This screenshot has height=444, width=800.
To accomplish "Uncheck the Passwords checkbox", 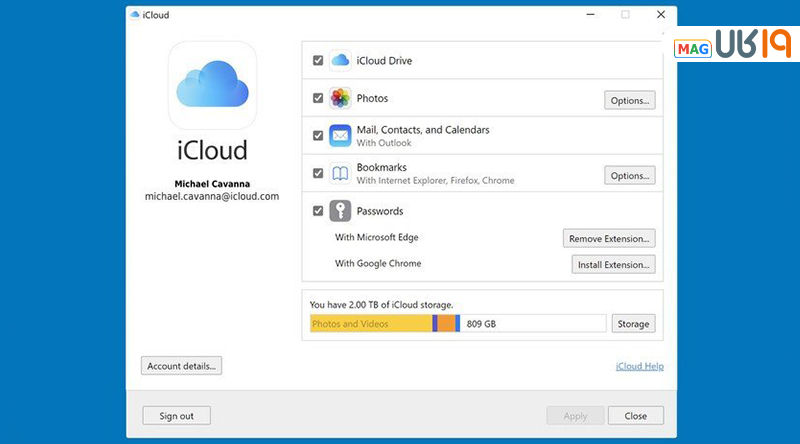I will coord(318,211).
